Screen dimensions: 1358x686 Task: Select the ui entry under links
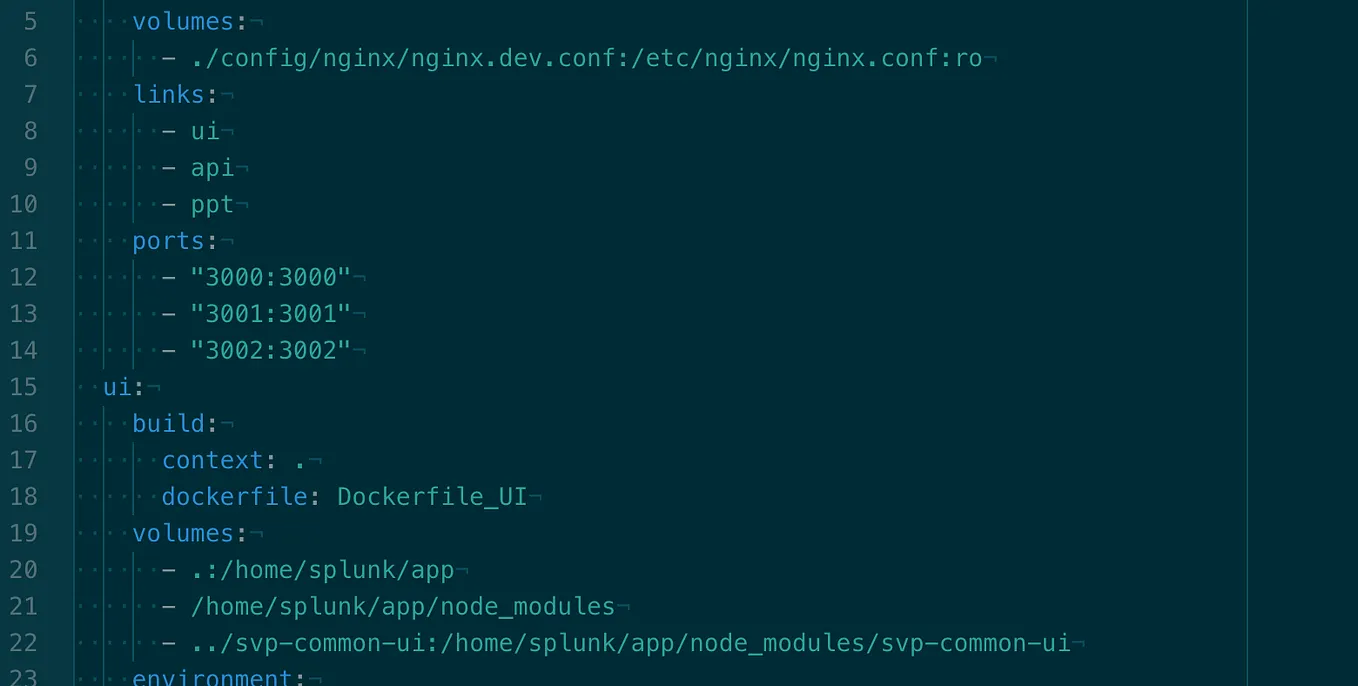click(x=205, y=131)
